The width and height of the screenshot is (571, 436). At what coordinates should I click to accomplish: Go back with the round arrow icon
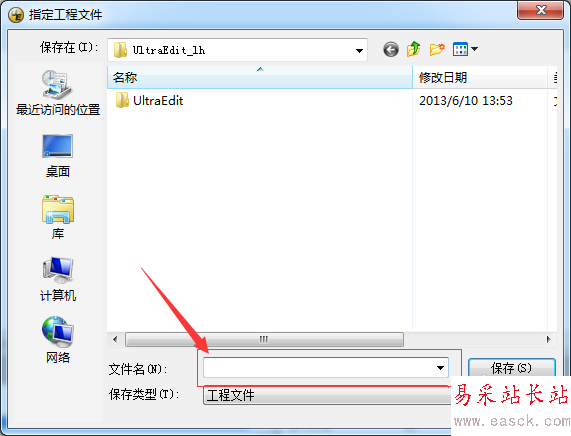click(391, 49)
